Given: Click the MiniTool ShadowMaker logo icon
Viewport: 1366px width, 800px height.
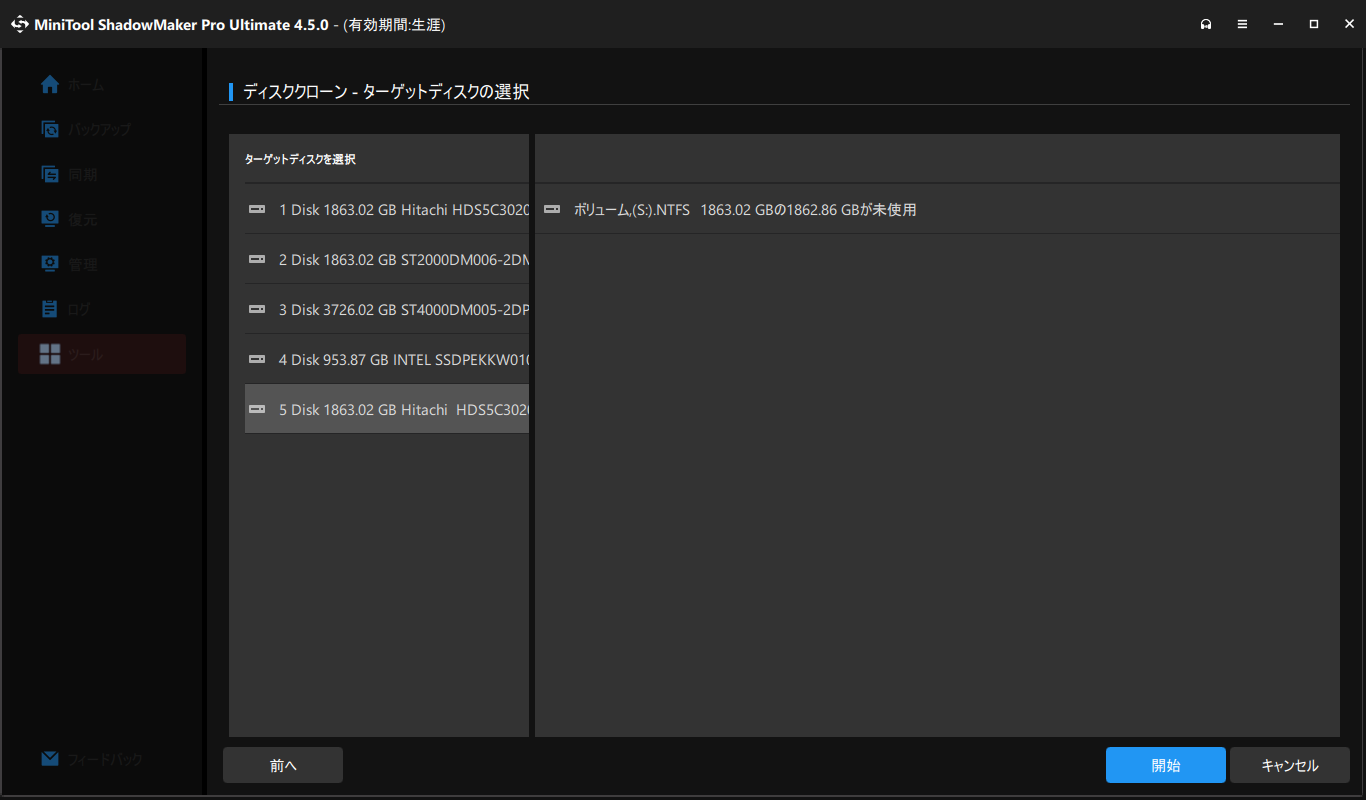Looking at the screenshot, I should point(20,24).
